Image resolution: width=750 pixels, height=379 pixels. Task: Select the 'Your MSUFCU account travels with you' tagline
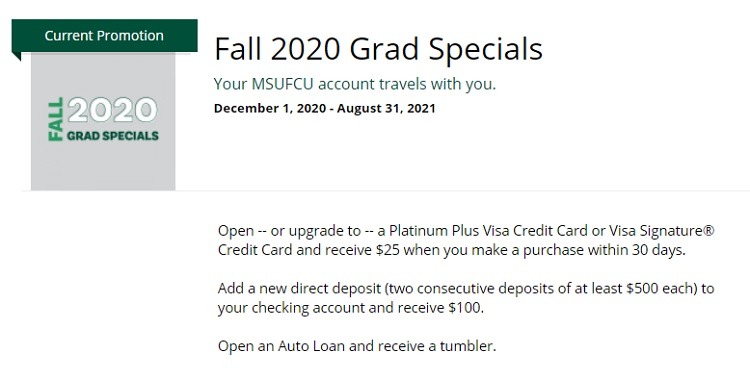coord(354,84)
